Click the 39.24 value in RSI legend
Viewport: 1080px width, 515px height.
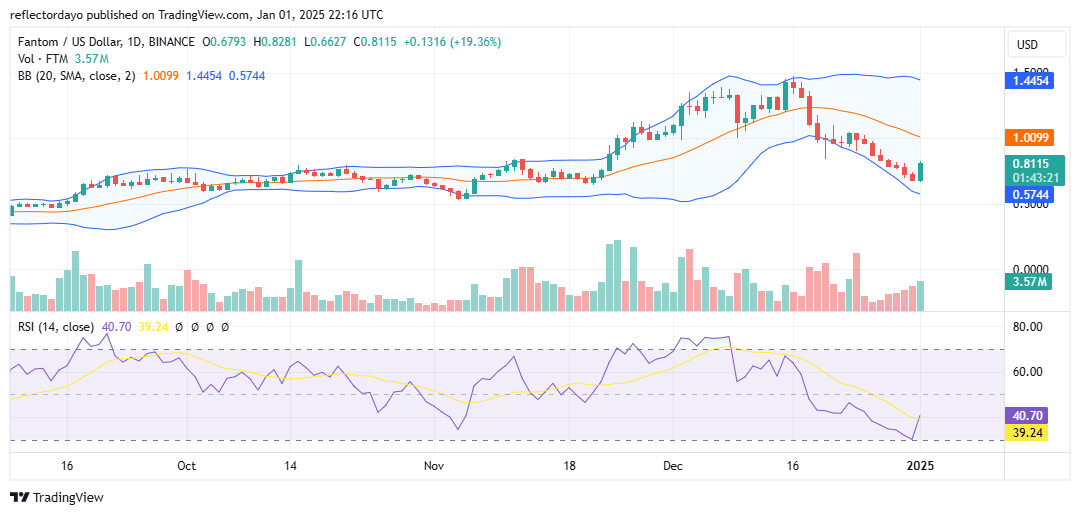coord(154,327)
